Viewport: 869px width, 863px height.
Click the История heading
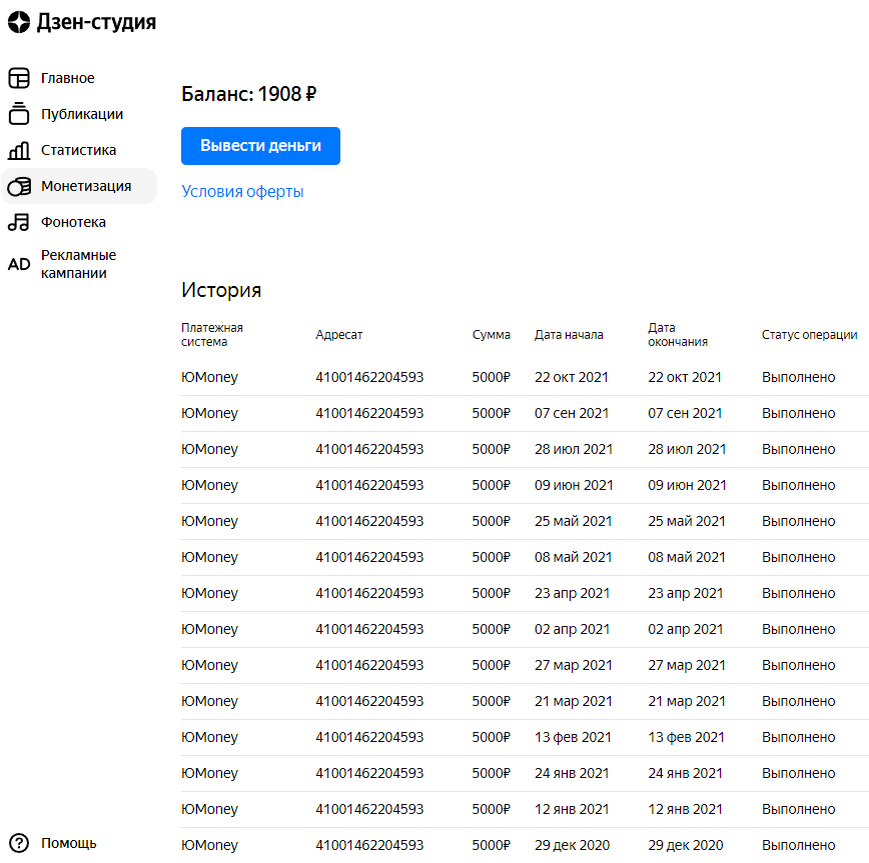[221, 290]
